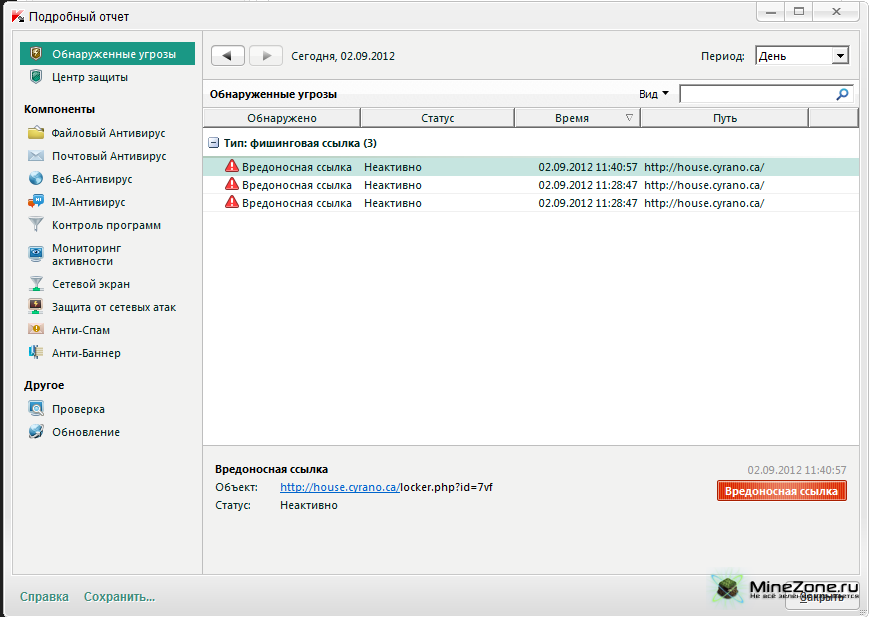
Task: Click the Проверка scan icon
Action: (x=36, y=409)
